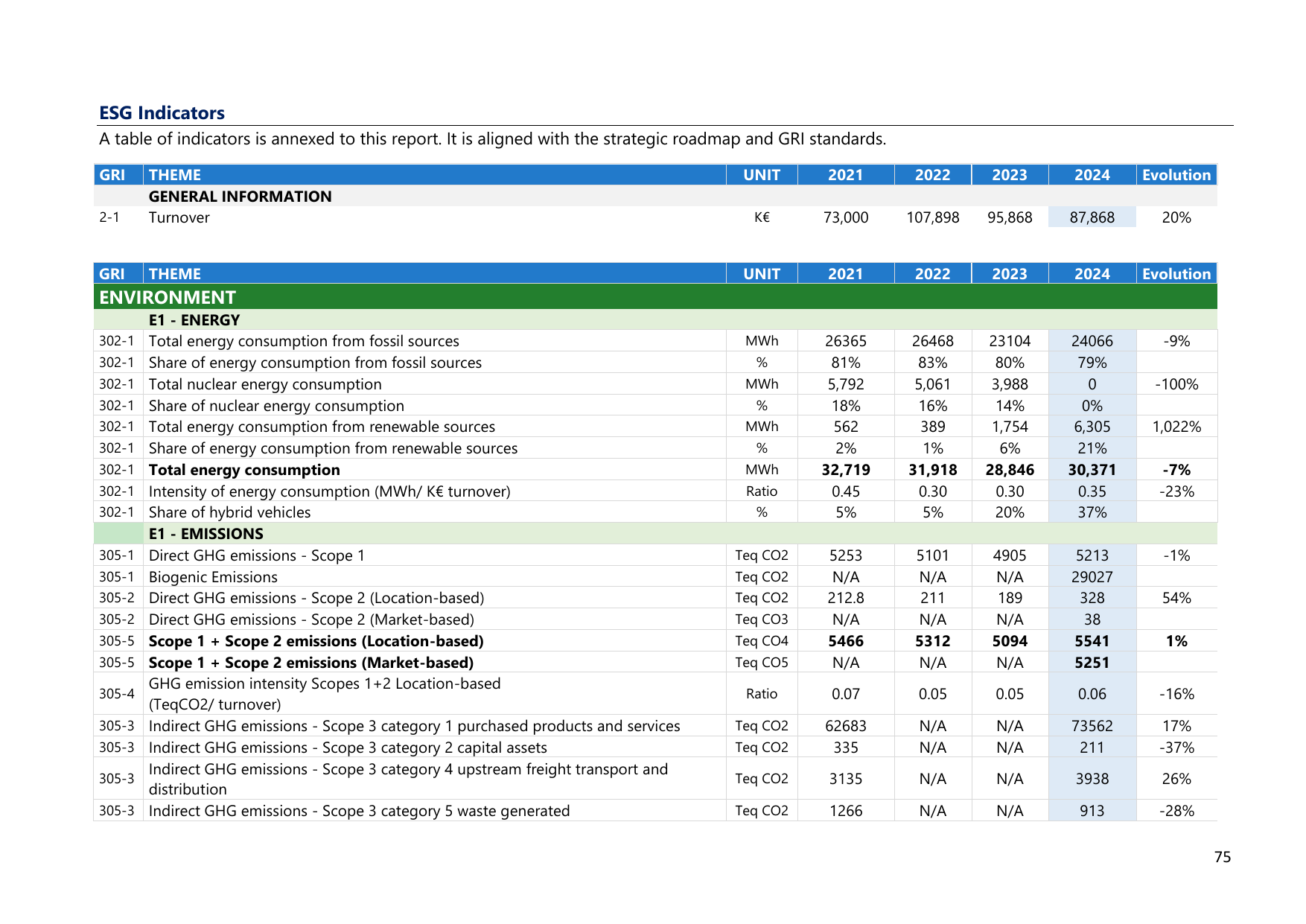This screenshot has width=1306, height=924.
Task: Select the 'GENERAL INFORMATION' section label
Action: pyautogui.click(x=240, y=197)
